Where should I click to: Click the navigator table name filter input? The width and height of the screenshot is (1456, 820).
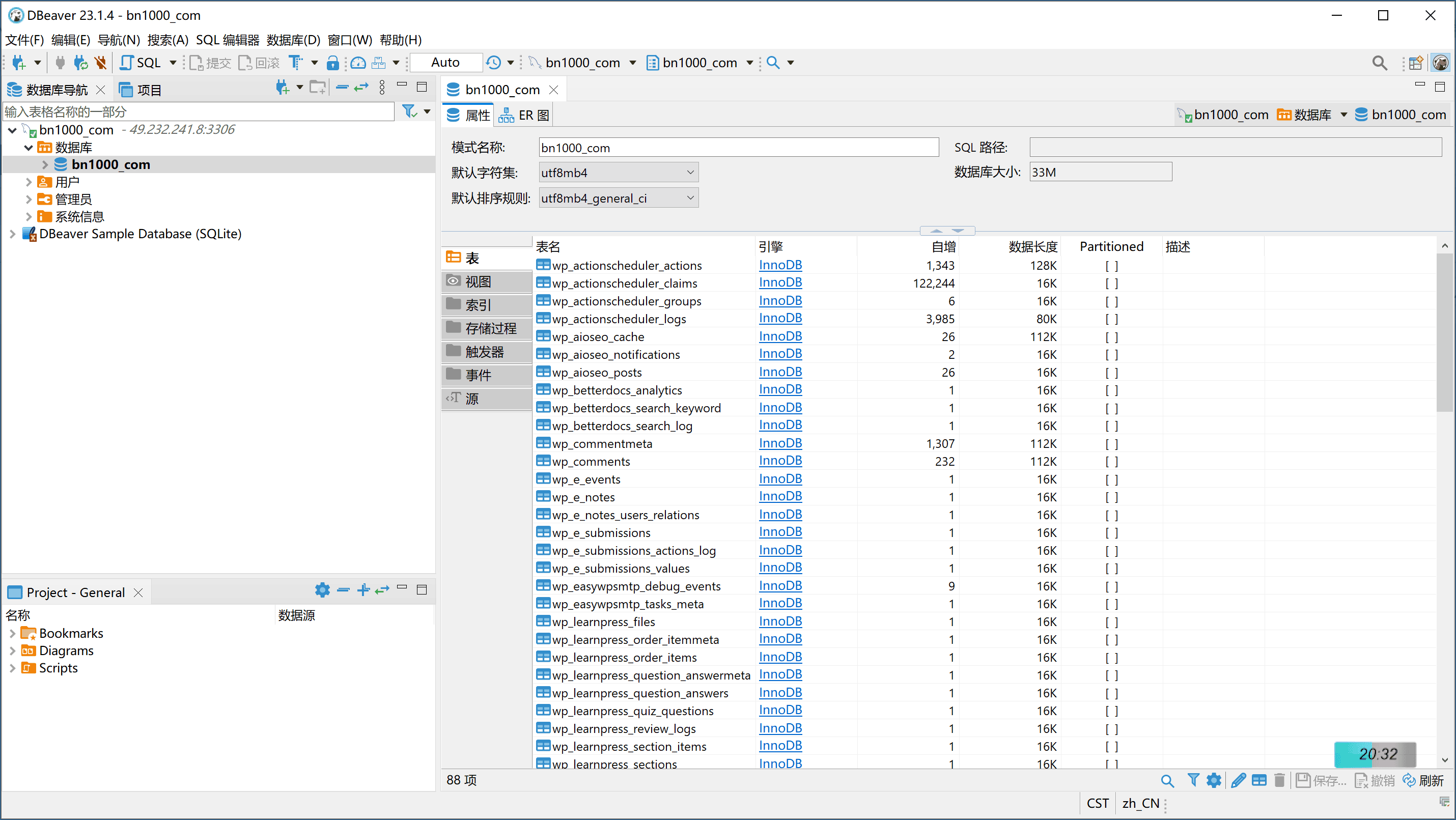pos(199,112)
